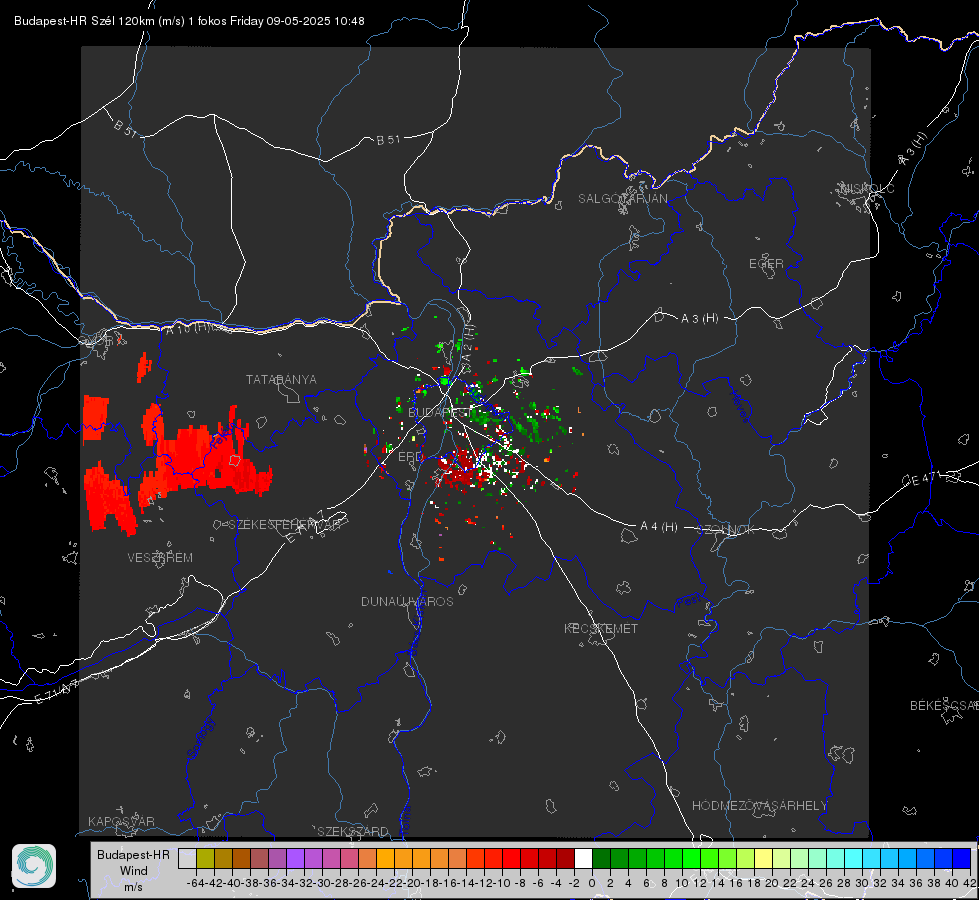Pick the light grey swatch before -64
The image size is (979, 900).
pos(187,858)
